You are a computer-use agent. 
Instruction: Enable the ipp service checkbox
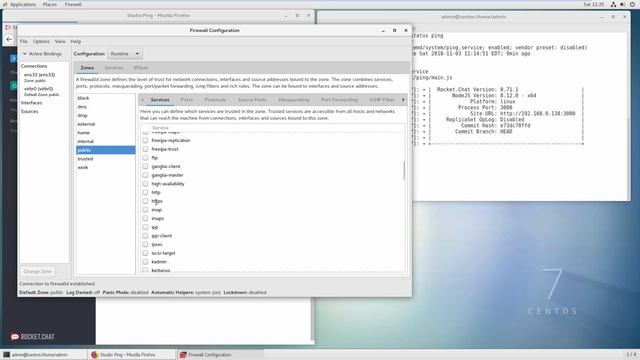point(145,227)
